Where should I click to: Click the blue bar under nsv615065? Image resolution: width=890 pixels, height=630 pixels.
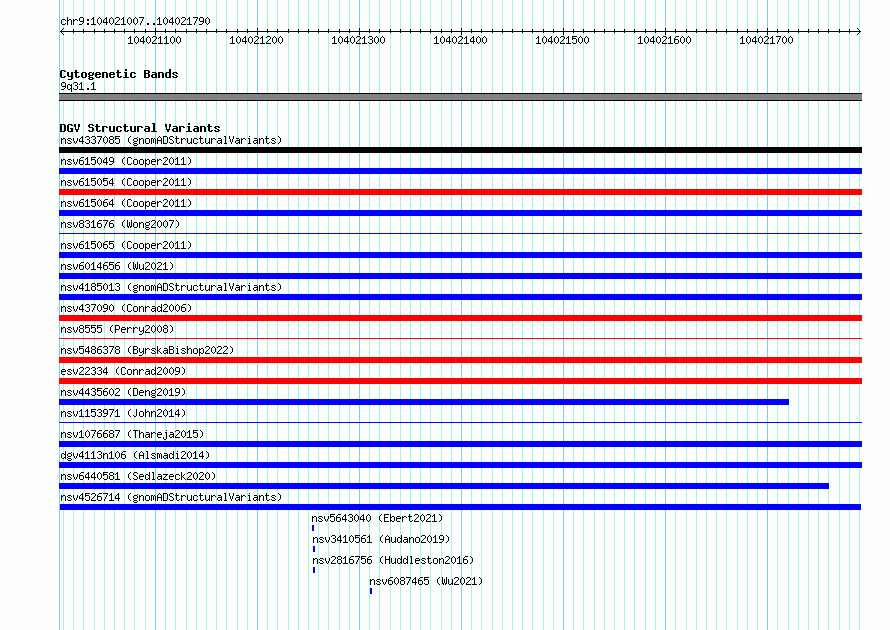(x=460, y=255)
